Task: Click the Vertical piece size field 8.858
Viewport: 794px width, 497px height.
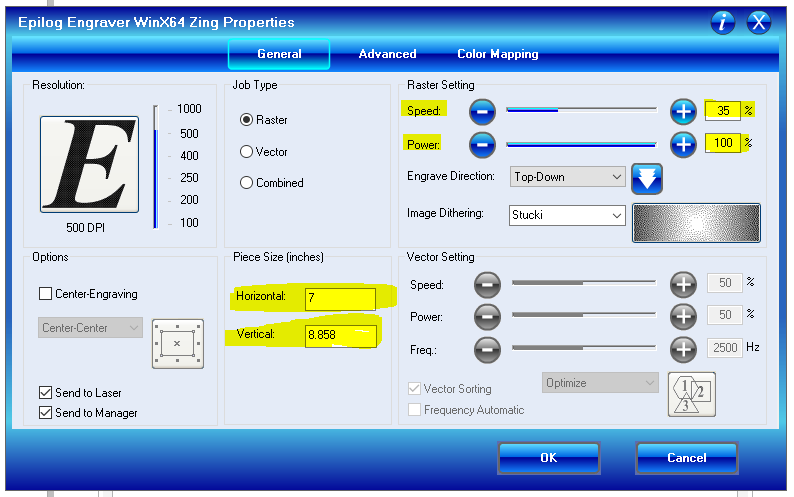Action: pyautogui.click(x=340, y=336)
